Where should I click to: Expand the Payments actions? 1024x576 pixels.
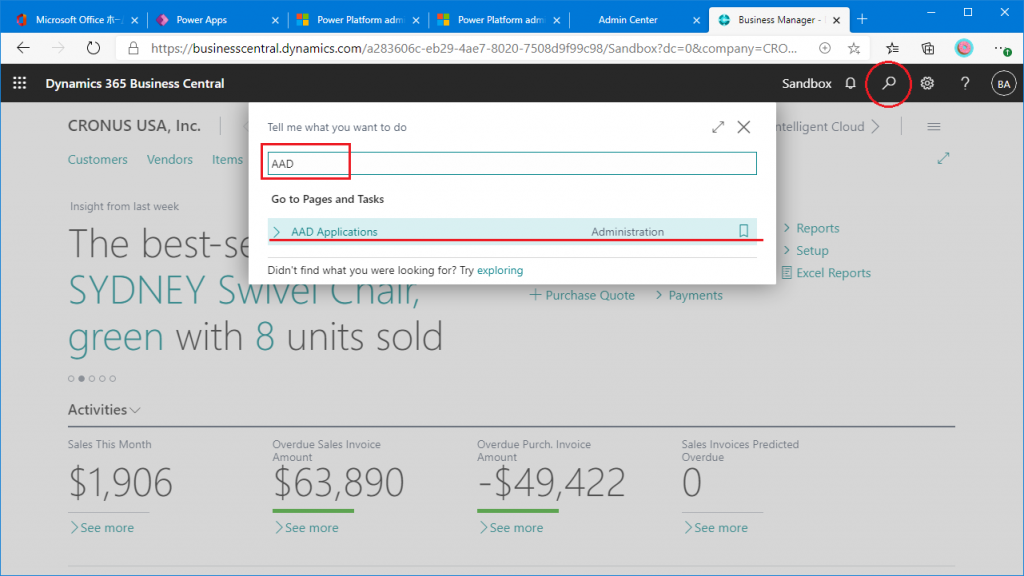point(689,295)
